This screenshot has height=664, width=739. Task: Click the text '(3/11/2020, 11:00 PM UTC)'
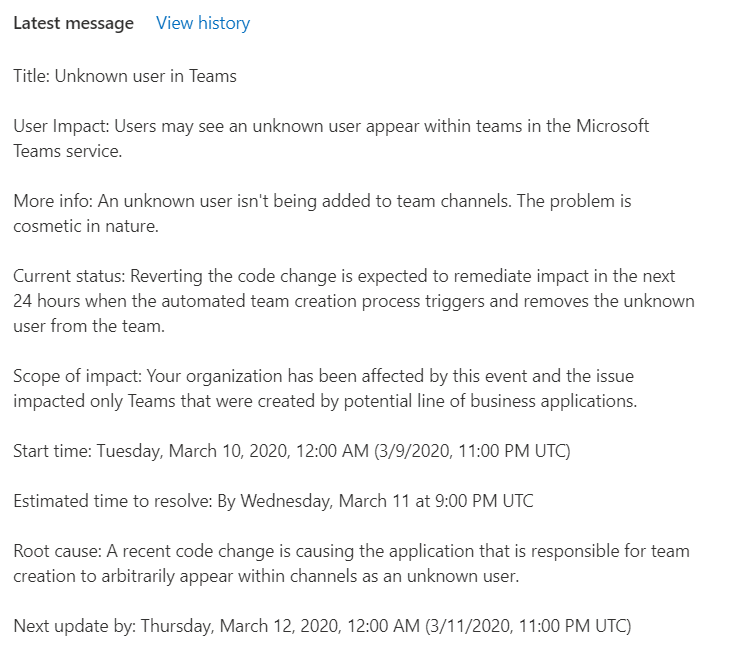pyautogui.click(x=528, y=626)
